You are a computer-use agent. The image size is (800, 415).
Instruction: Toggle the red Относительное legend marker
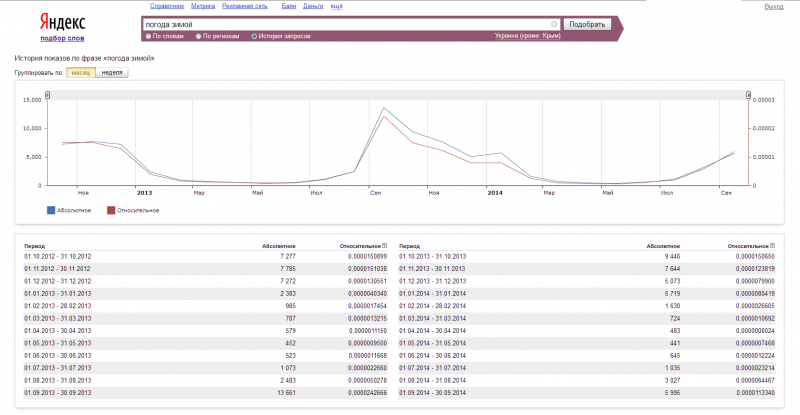[x=111, y=210]
